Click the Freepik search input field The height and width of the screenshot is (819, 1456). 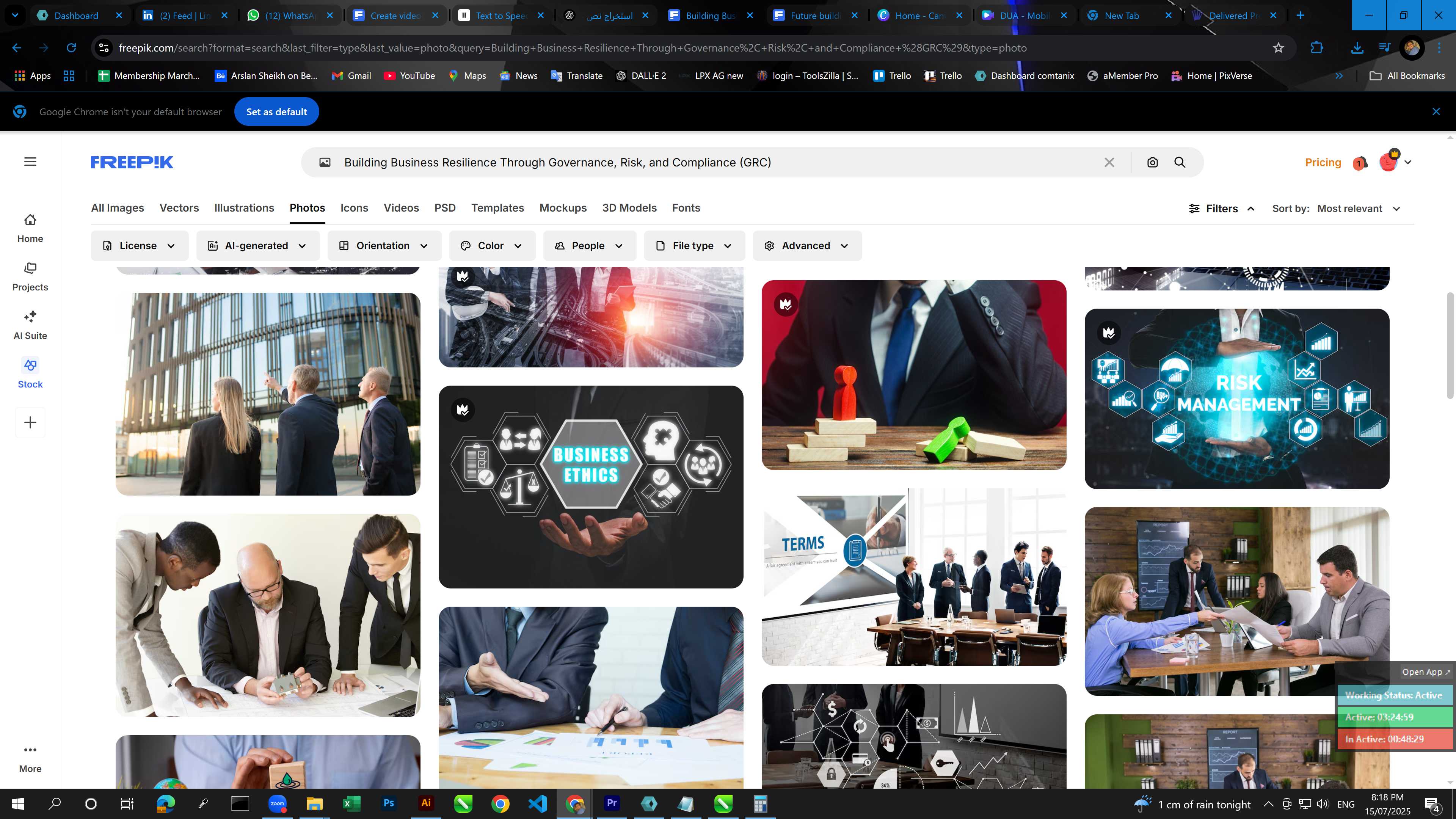[x=718, y=163]
